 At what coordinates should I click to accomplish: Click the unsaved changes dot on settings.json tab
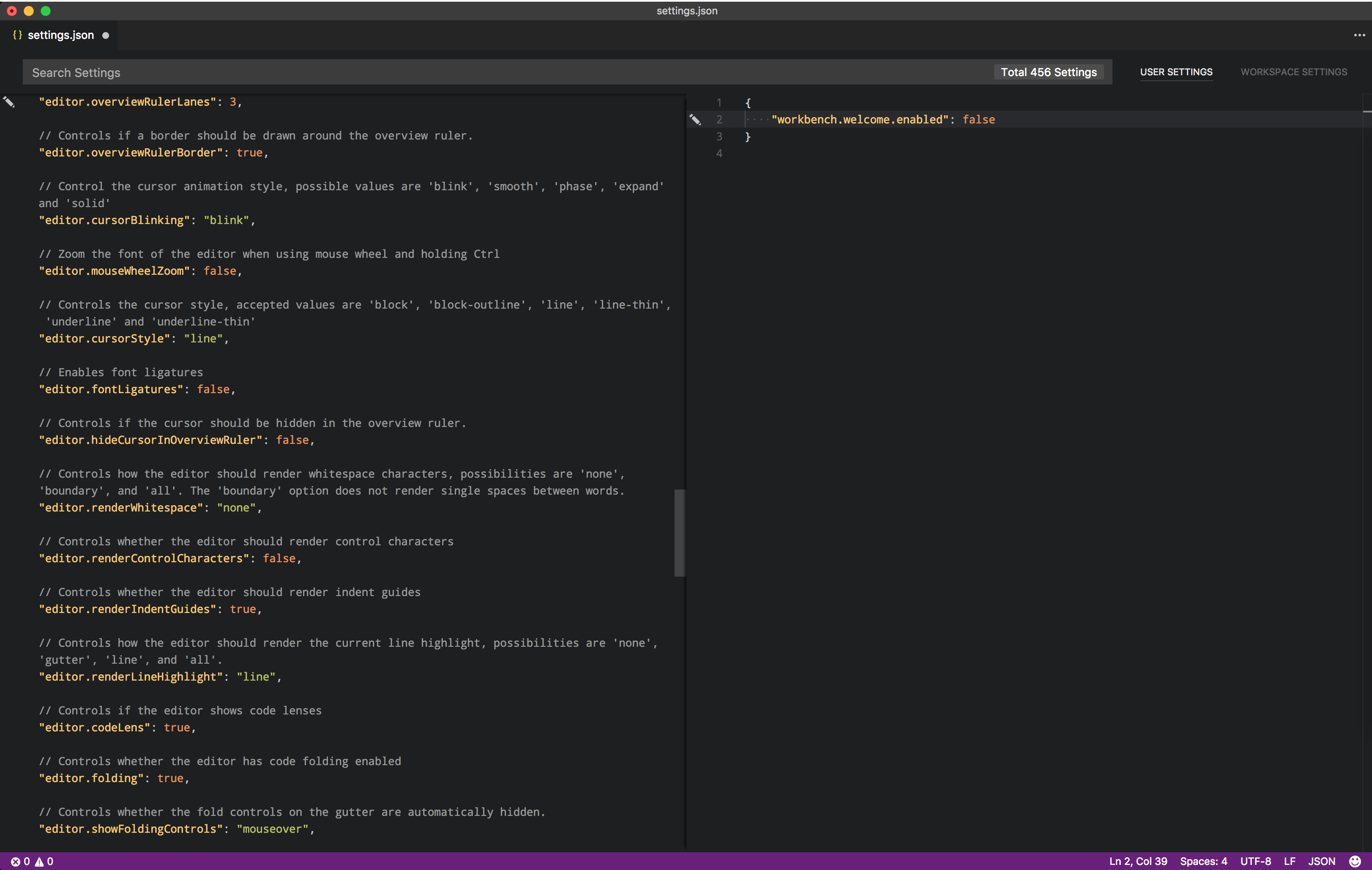(105, 36)
